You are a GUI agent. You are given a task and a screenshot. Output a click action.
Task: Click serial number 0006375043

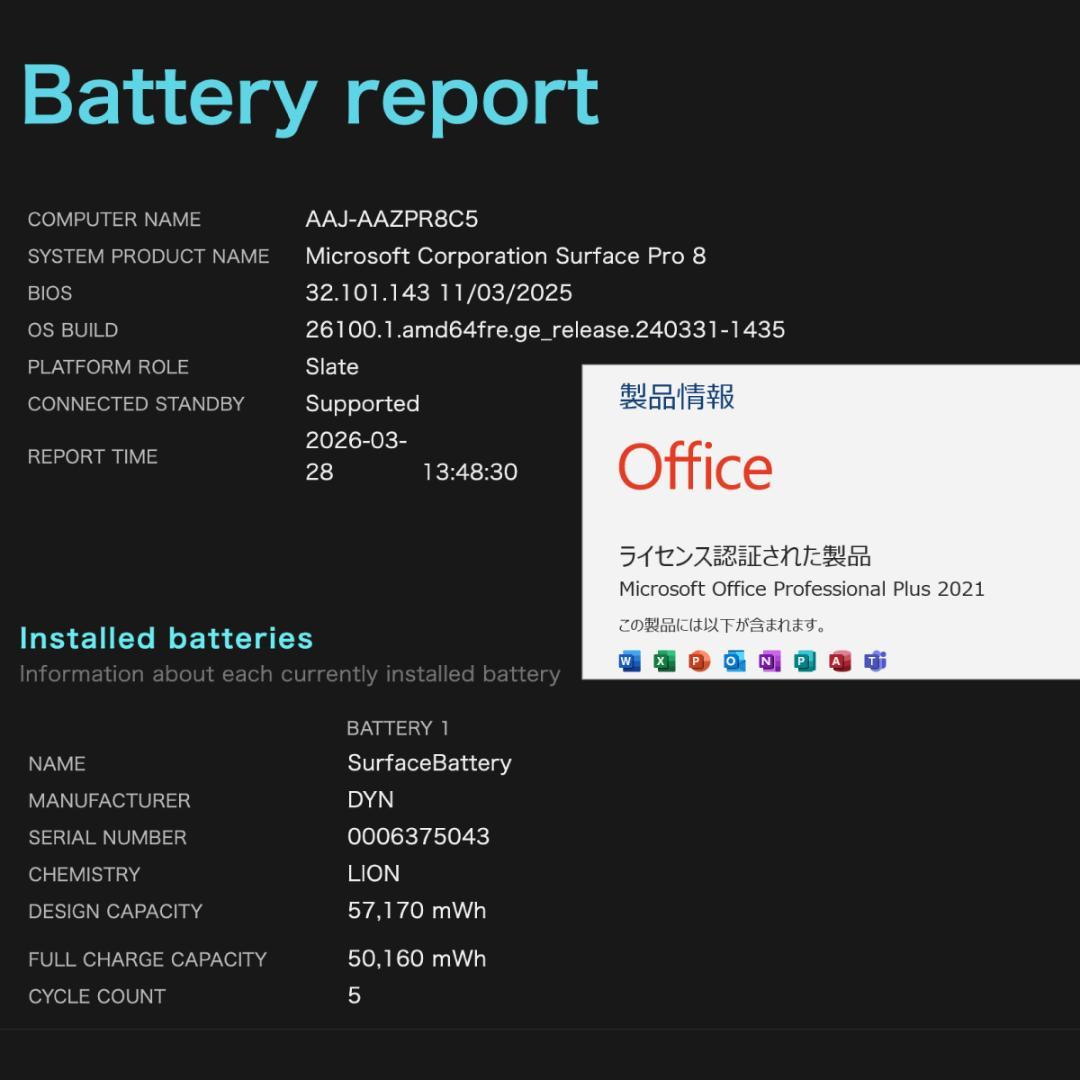pyautogui.click(x=418, y=837)
